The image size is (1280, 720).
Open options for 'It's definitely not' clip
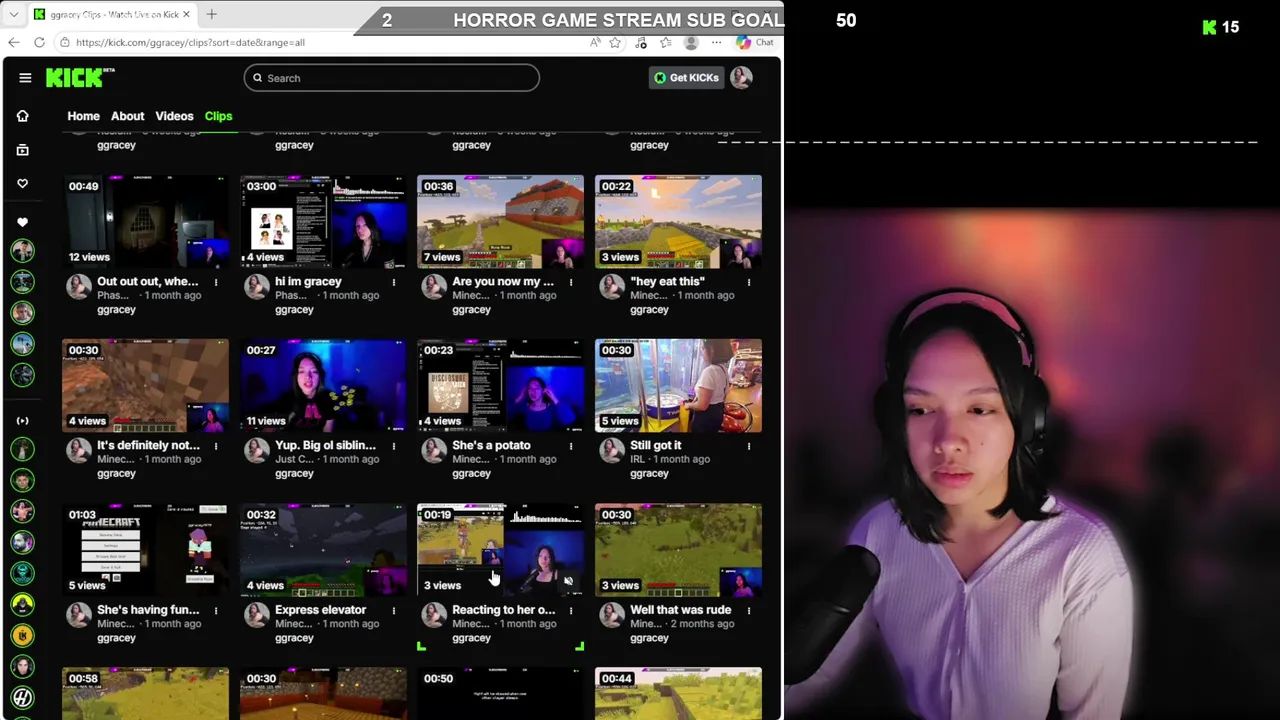coord(216,446)
